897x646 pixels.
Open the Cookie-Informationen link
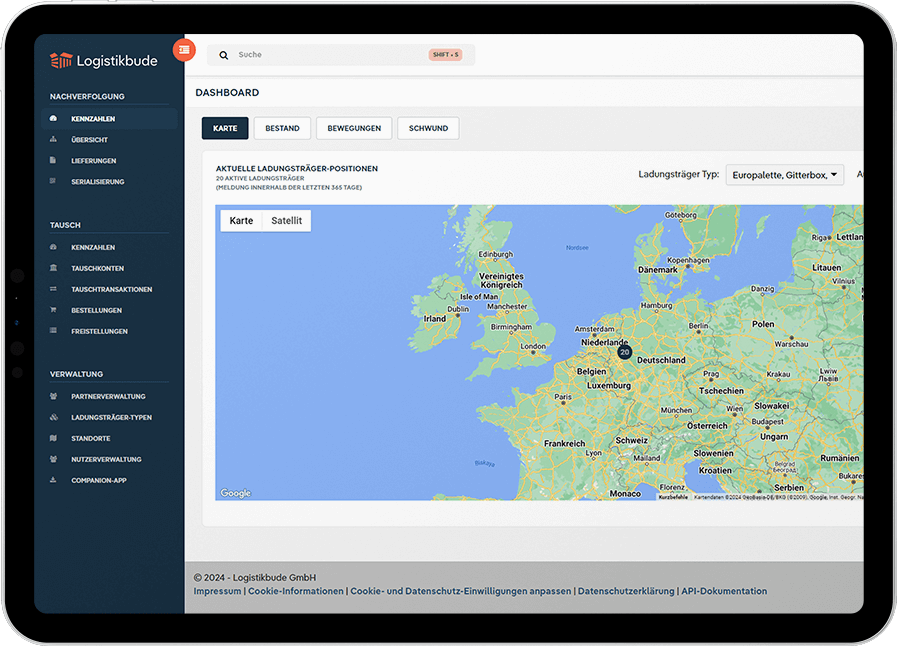(296, 591)
